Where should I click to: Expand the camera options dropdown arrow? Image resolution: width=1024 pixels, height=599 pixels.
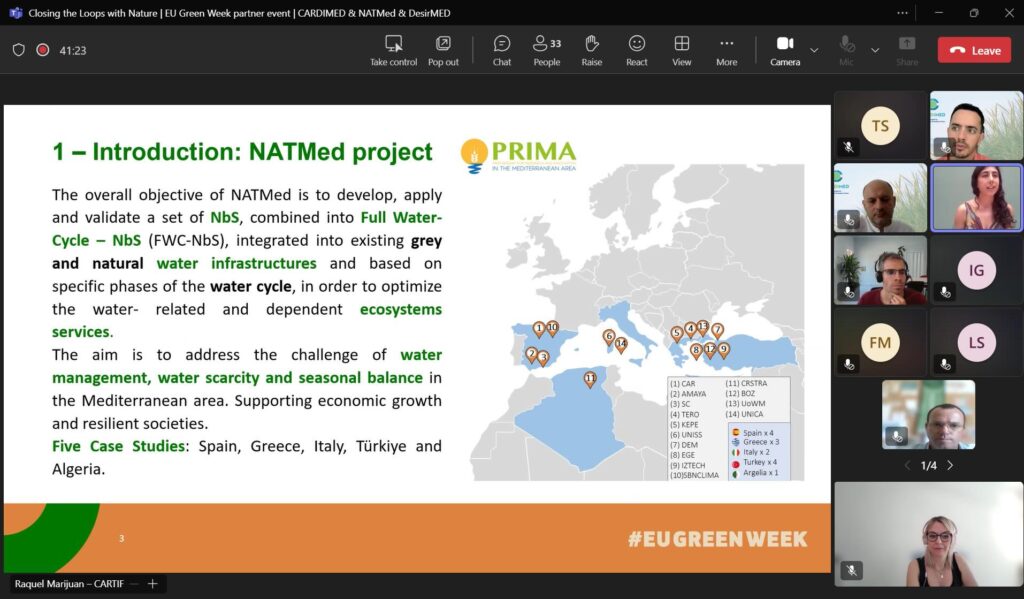click(x=814, y=50)
